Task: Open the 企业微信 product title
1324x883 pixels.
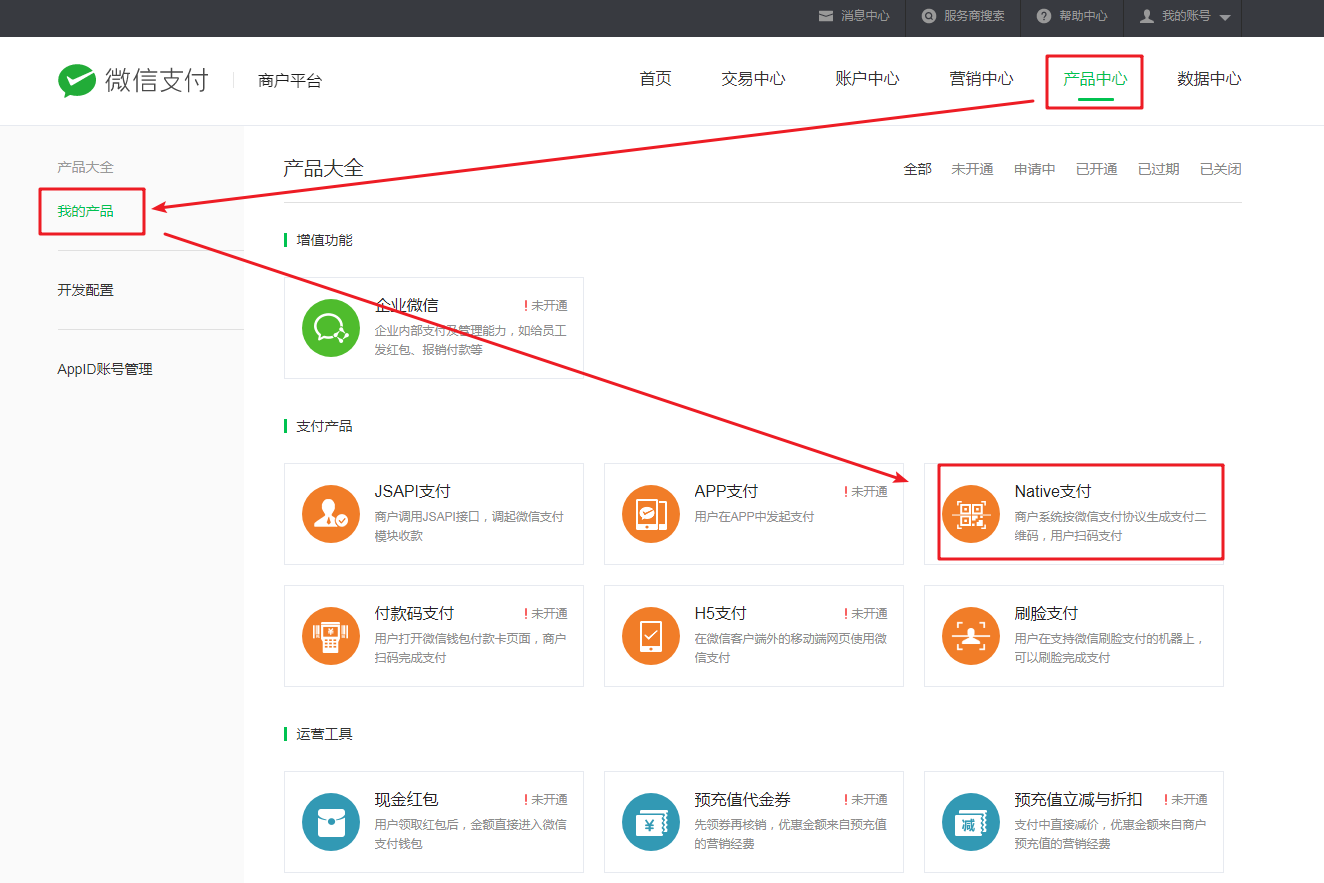Action: click(407, 305)
